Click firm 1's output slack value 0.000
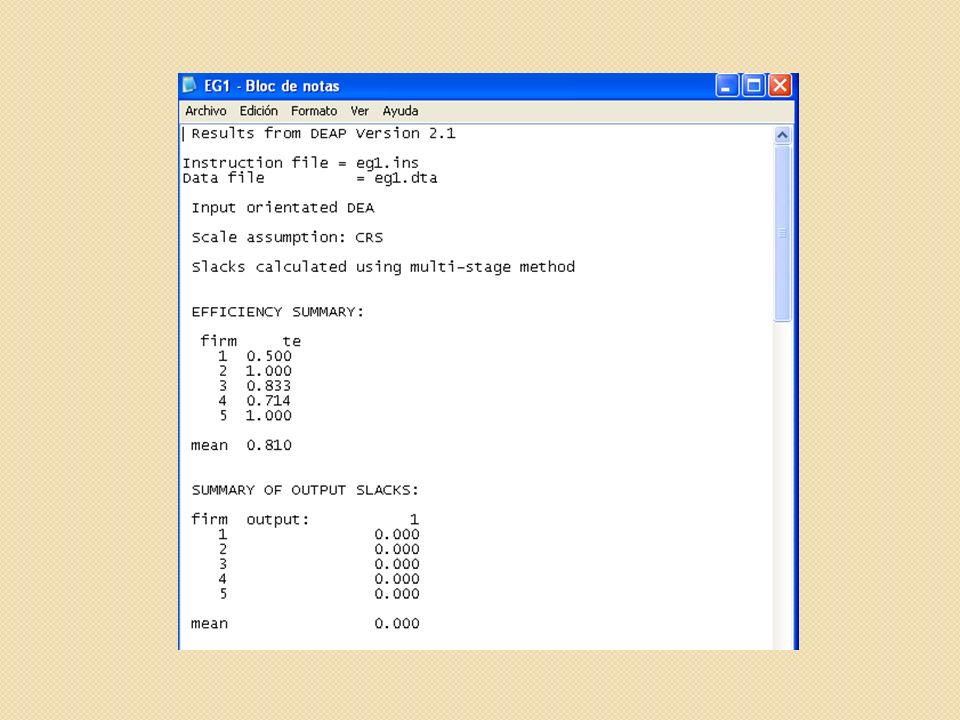This screenshot has height=720, width=960. (397, 534)
